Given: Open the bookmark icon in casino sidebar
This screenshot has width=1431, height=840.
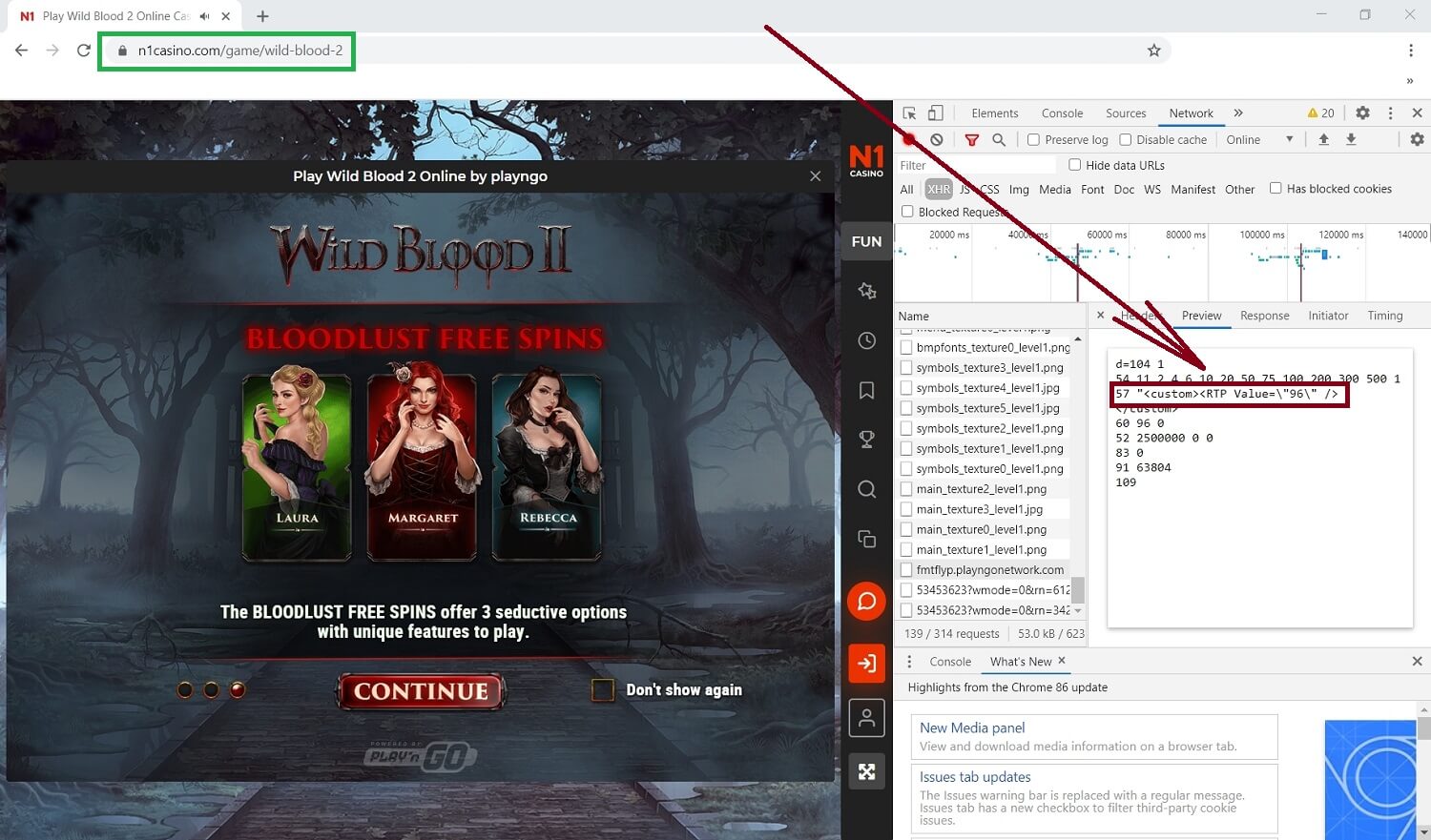Looking at the screenshot, I should click(x=866, y=390).
